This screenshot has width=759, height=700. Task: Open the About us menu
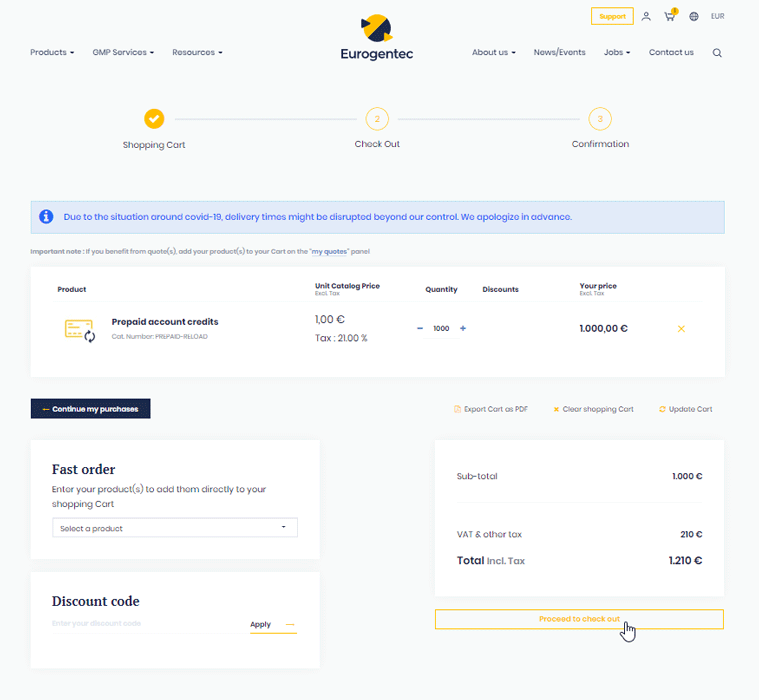click(493, 52)
